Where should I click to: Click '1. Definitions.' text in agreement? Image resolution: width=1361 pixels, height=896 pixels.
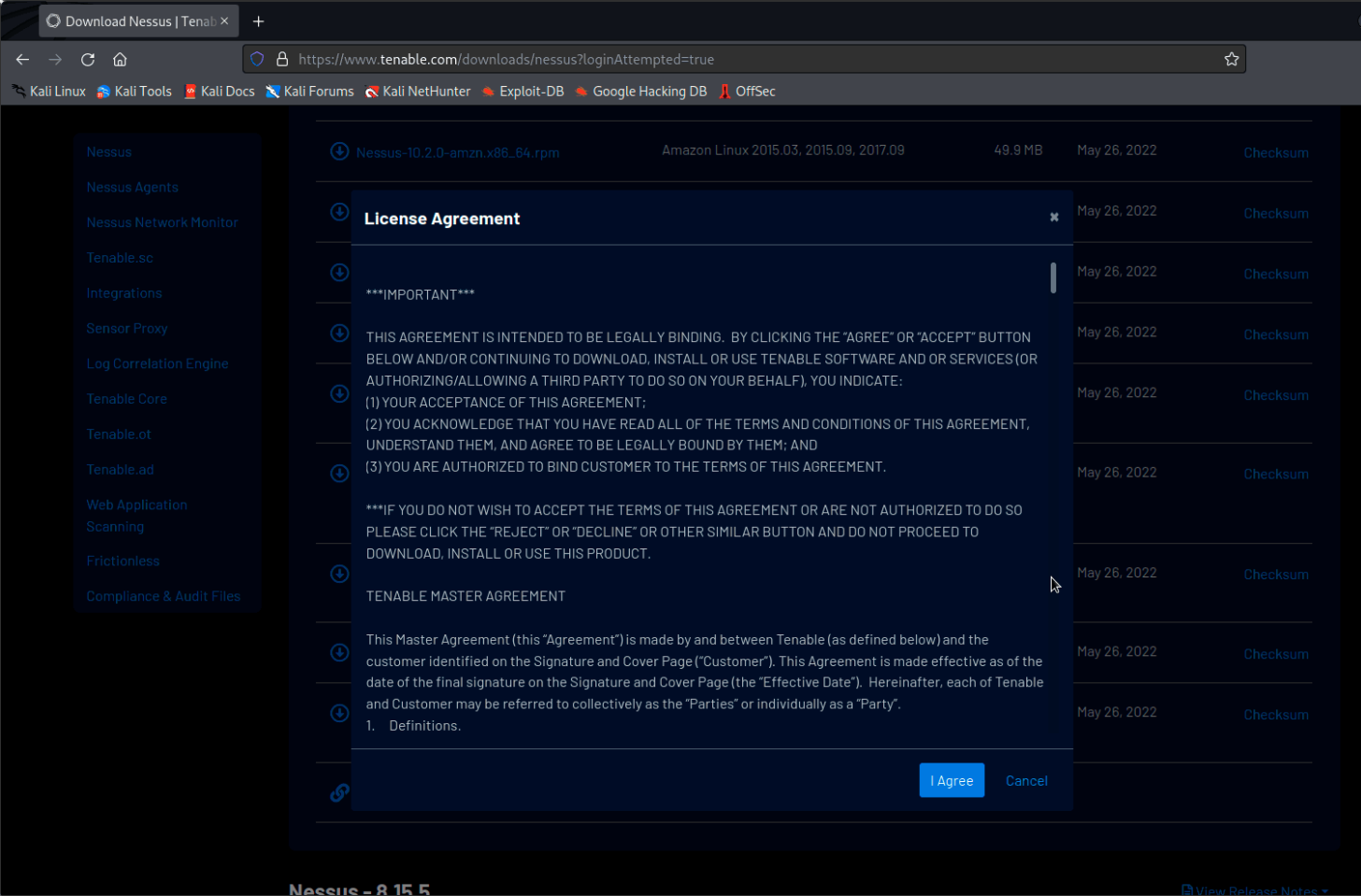coord(413,725)
